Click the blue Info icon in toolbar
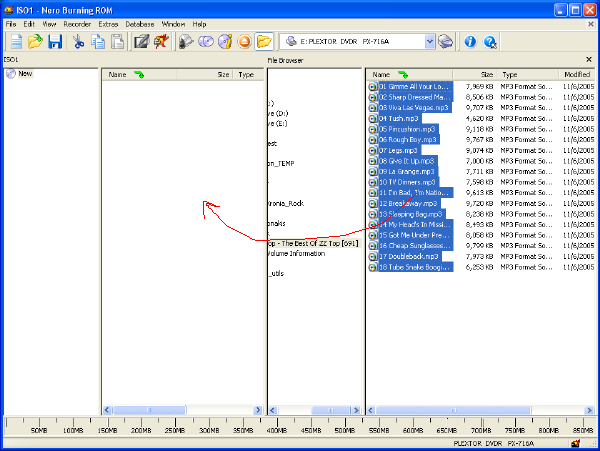 (470, 42)
